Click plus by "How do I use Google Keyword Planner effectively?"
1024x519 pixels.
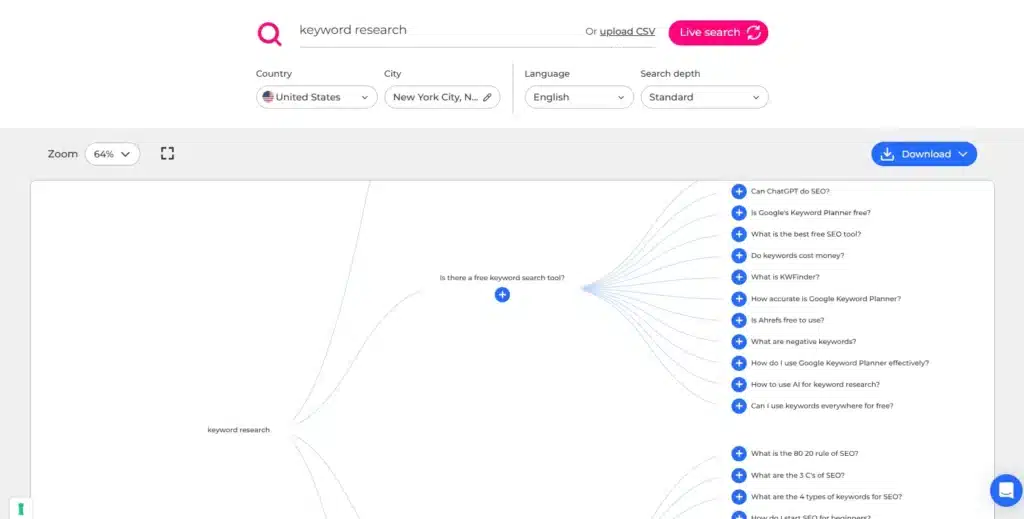point(739,363)
